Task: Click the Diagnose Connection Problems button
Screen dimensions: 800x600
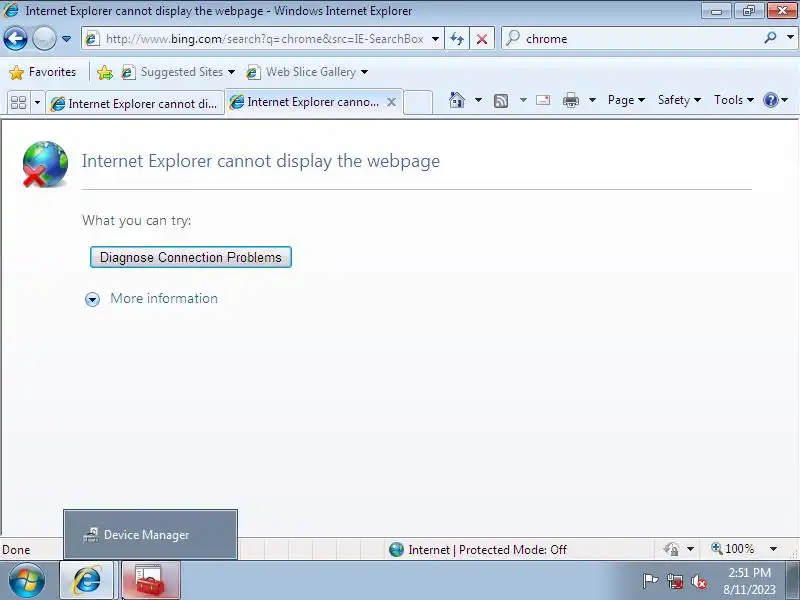Action: click(191, 257)
